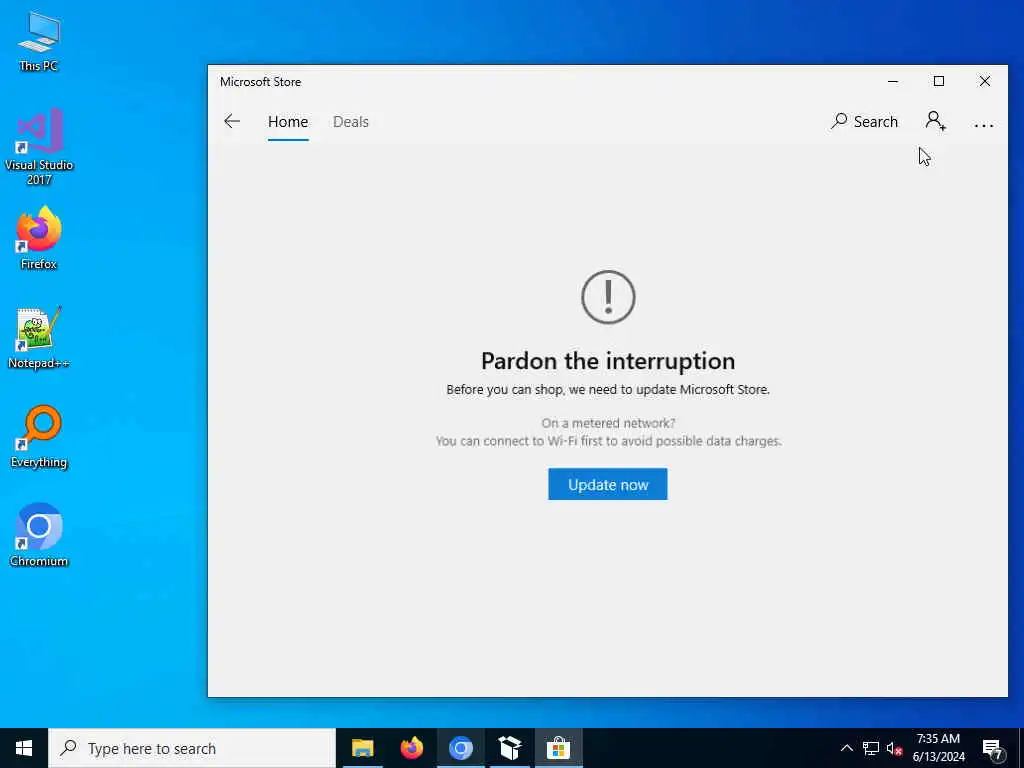Minimize the Microsoft Store window
The height and width of the screenshot is (768, 1024).
click(x=893, y=81)
